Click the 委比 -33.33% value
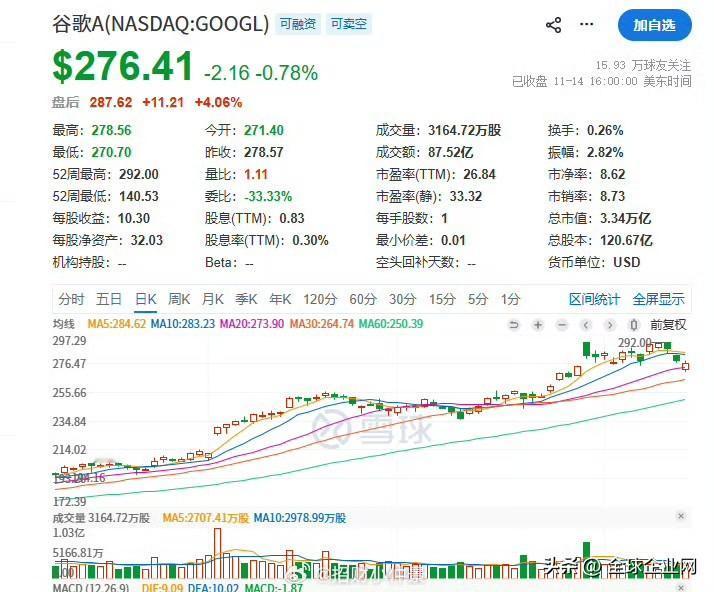 coord(268,196)
